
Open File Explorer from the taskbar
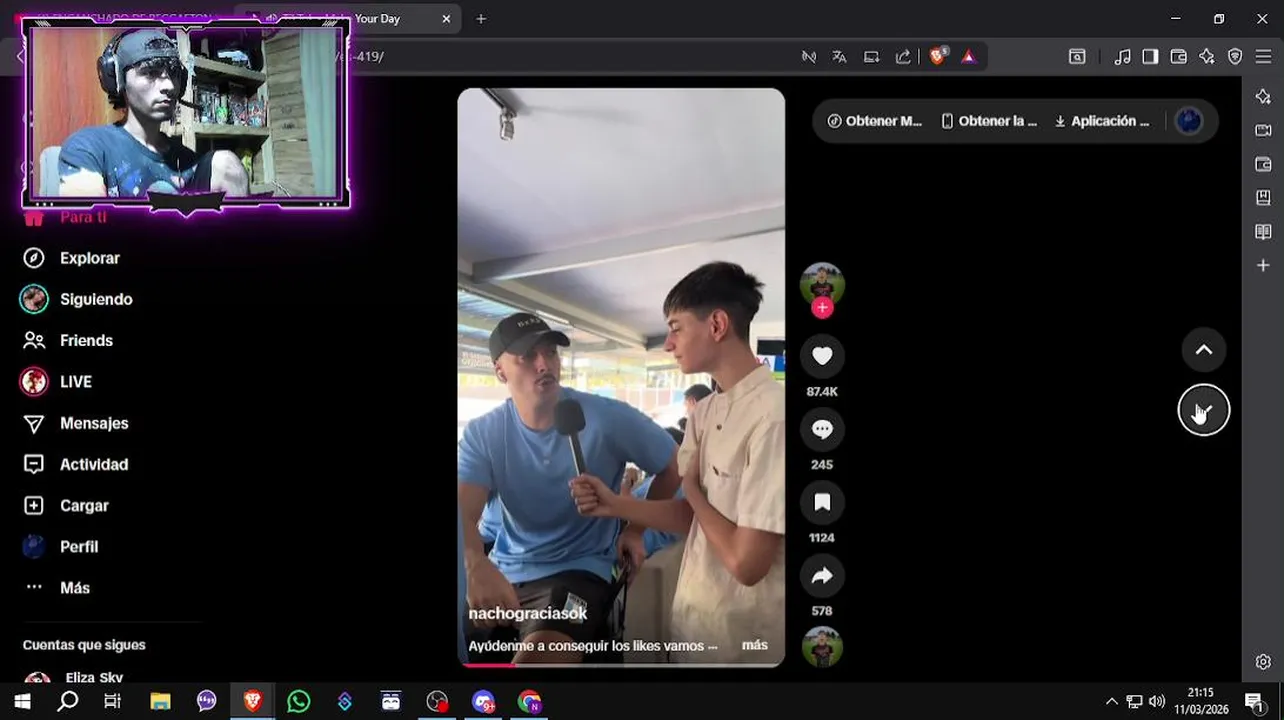160,702
